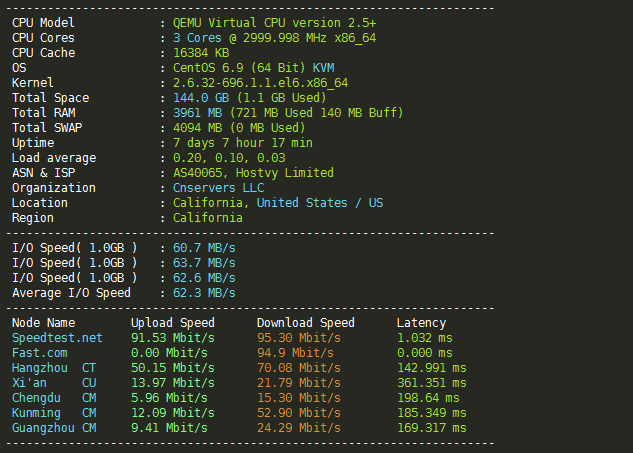The height and width of the screenshot is (453, 633).
Task: Click the QEMU Virtual CPU model value
Action: pyautogui.click(x=275, y=23)
